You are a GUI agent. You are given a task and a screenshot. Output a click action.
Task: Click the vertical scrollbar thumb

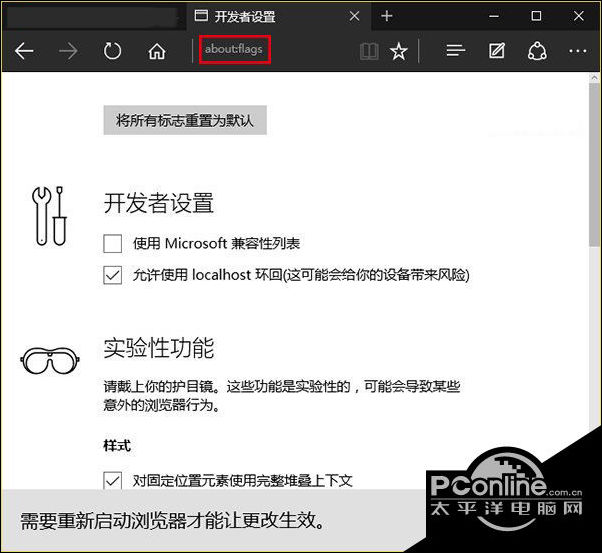[595, 165]
